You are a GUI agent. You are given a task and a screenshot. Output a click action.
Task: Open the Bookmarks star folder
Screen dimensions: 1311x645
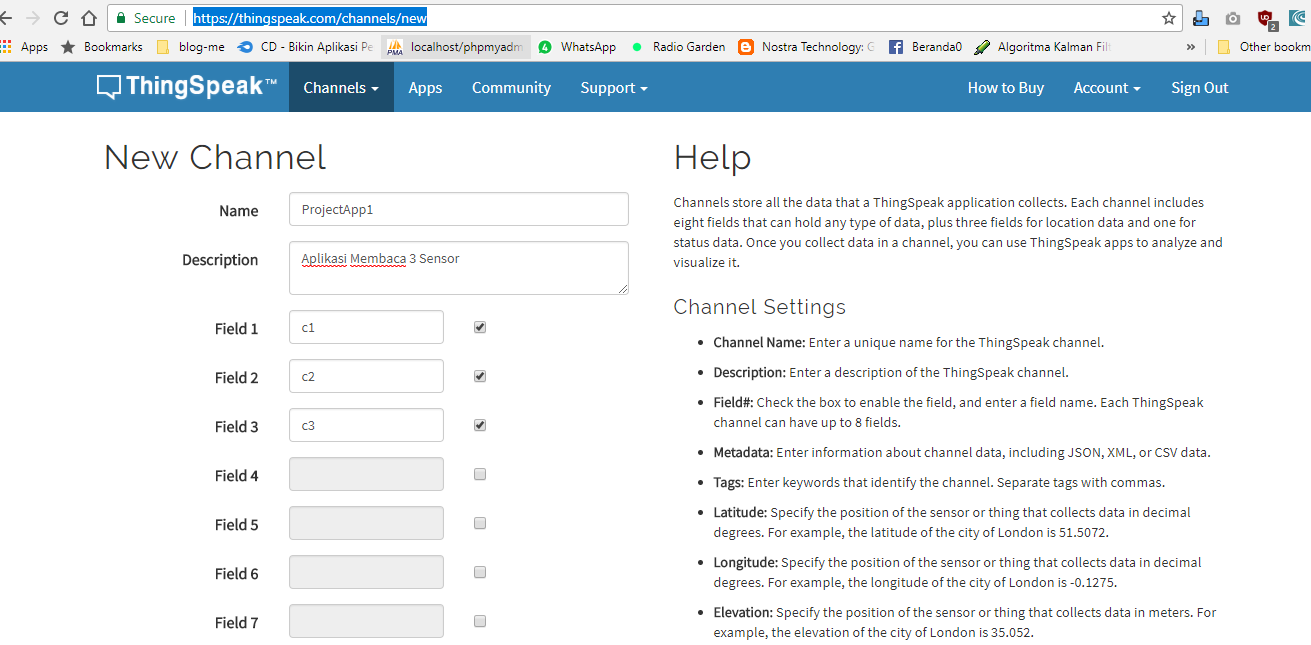click(x=102, y=47)
